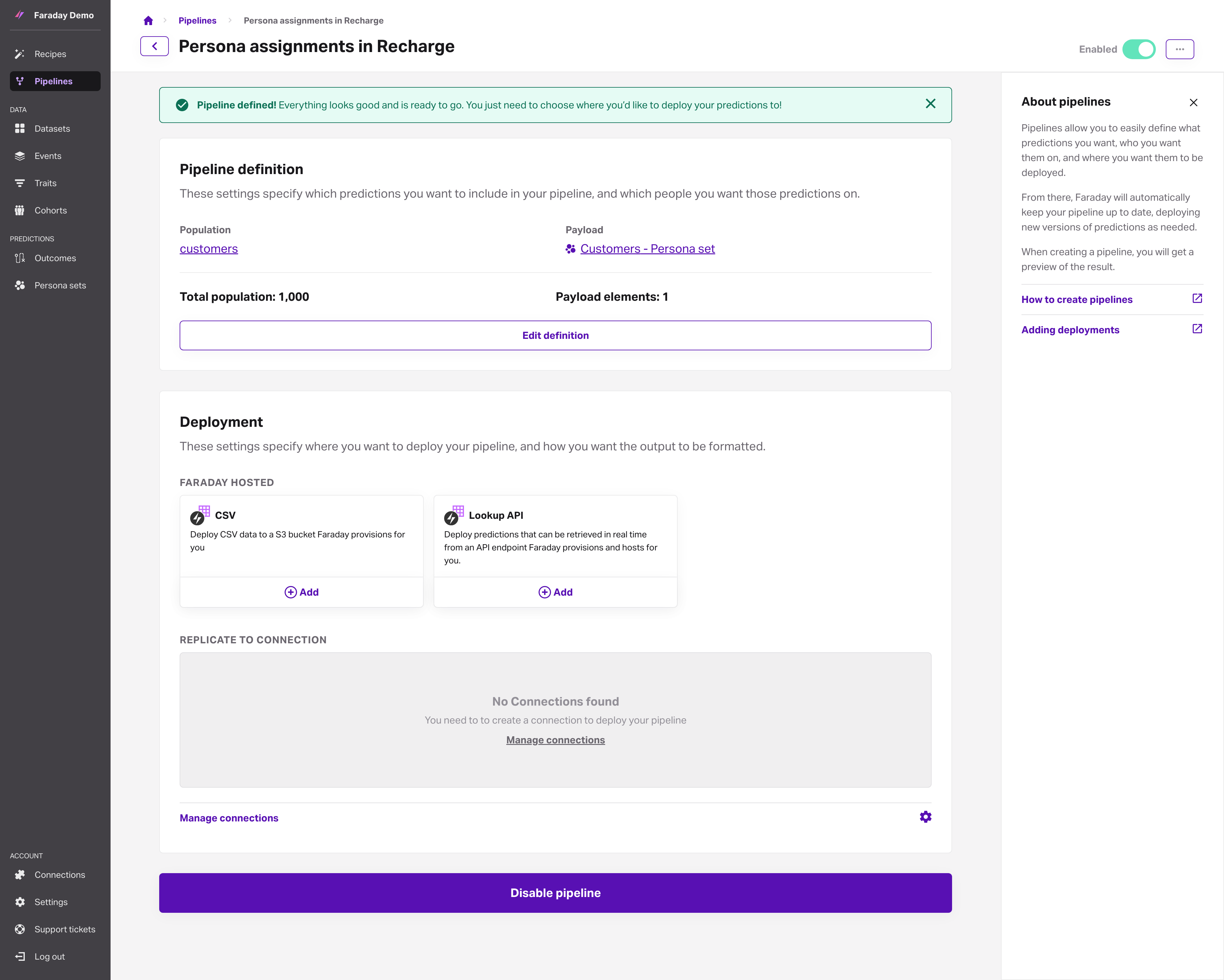Click external link icon for Adding deployments
This screenshot has width=1224, height=980.
pos(1197,329)
